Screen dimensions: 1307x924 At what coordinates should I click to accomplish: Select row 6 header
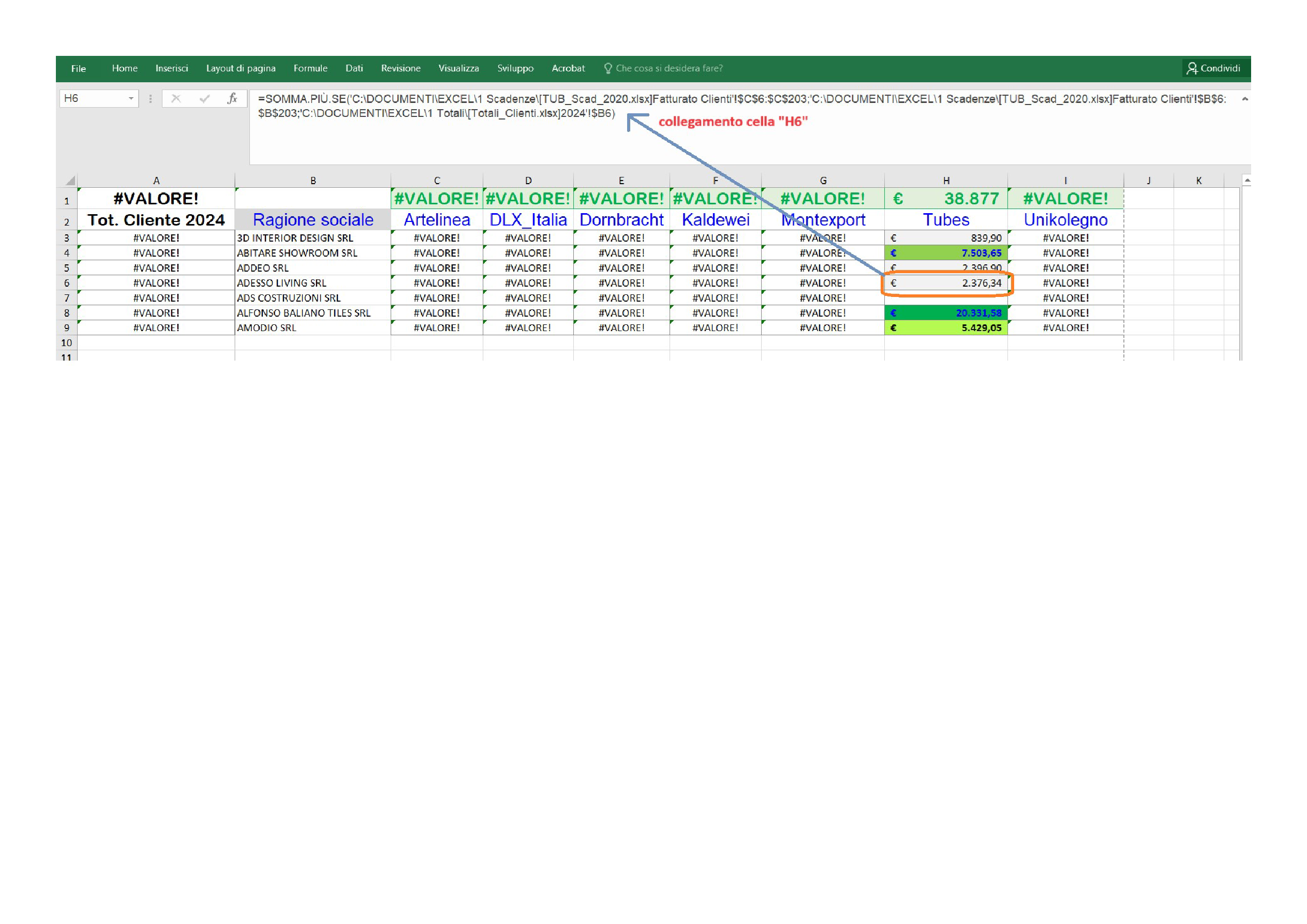[x=67, y=283]
